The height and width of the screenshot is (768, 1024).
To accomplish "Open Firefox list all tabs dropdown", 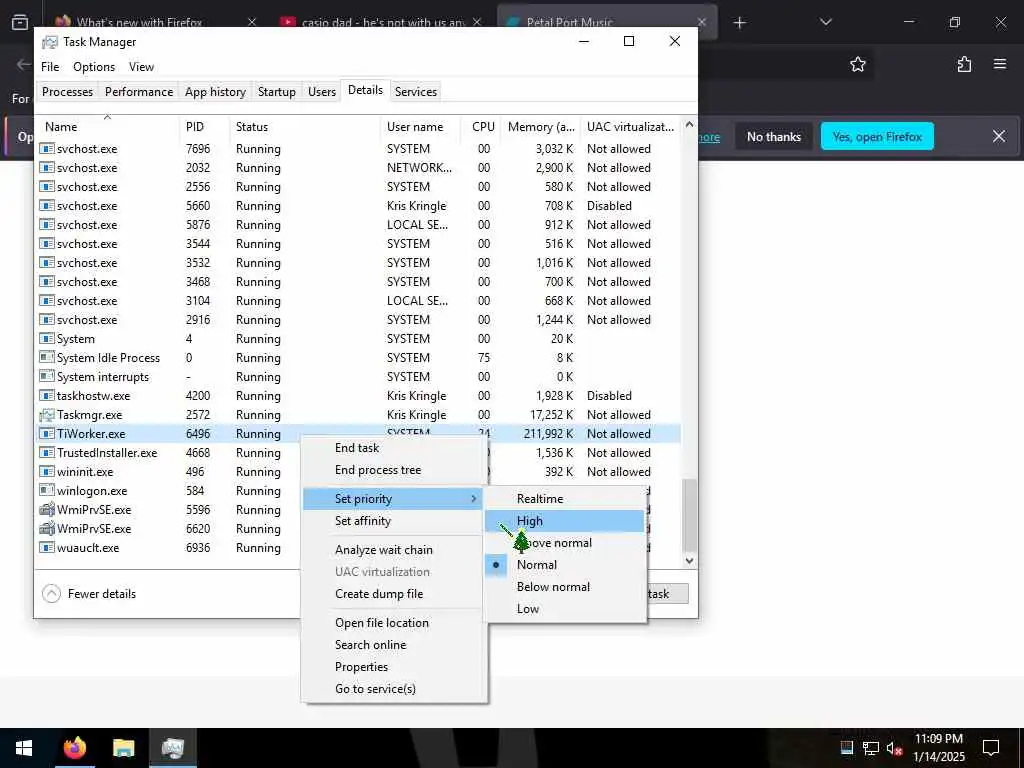I will click(x=825, y=23).
